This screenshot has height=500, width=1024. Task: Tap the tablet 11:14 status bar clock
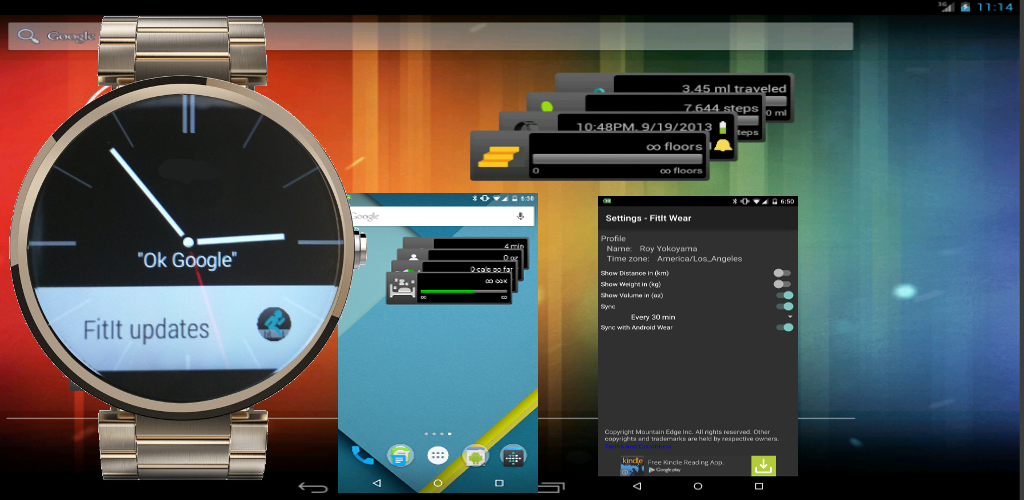995,7
